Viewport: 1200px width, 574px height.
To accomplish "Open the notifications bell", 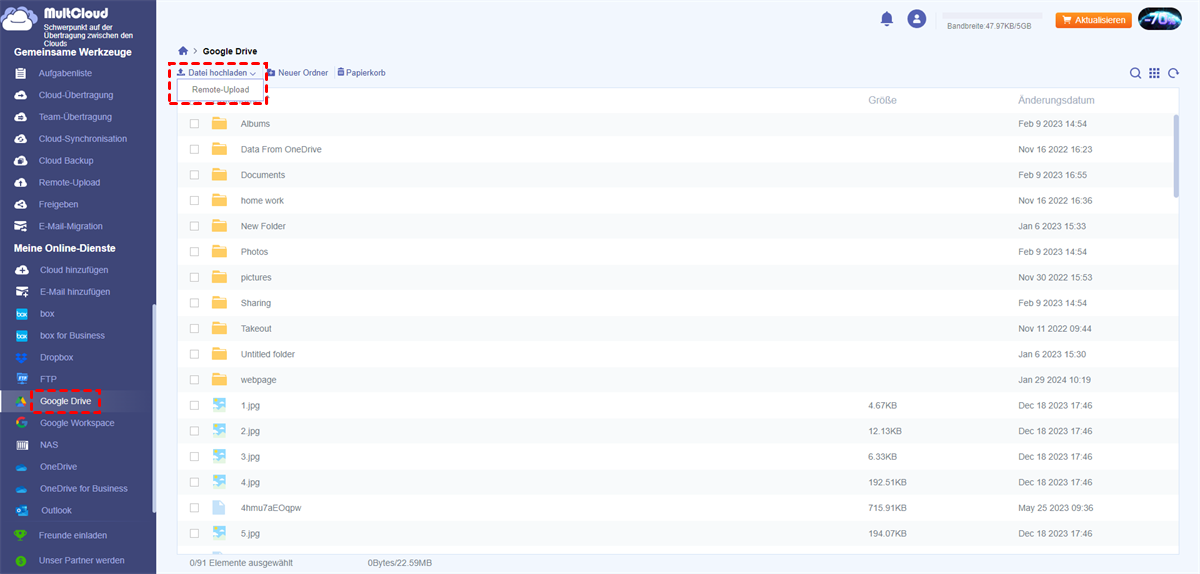I will [x=886, y=19].
